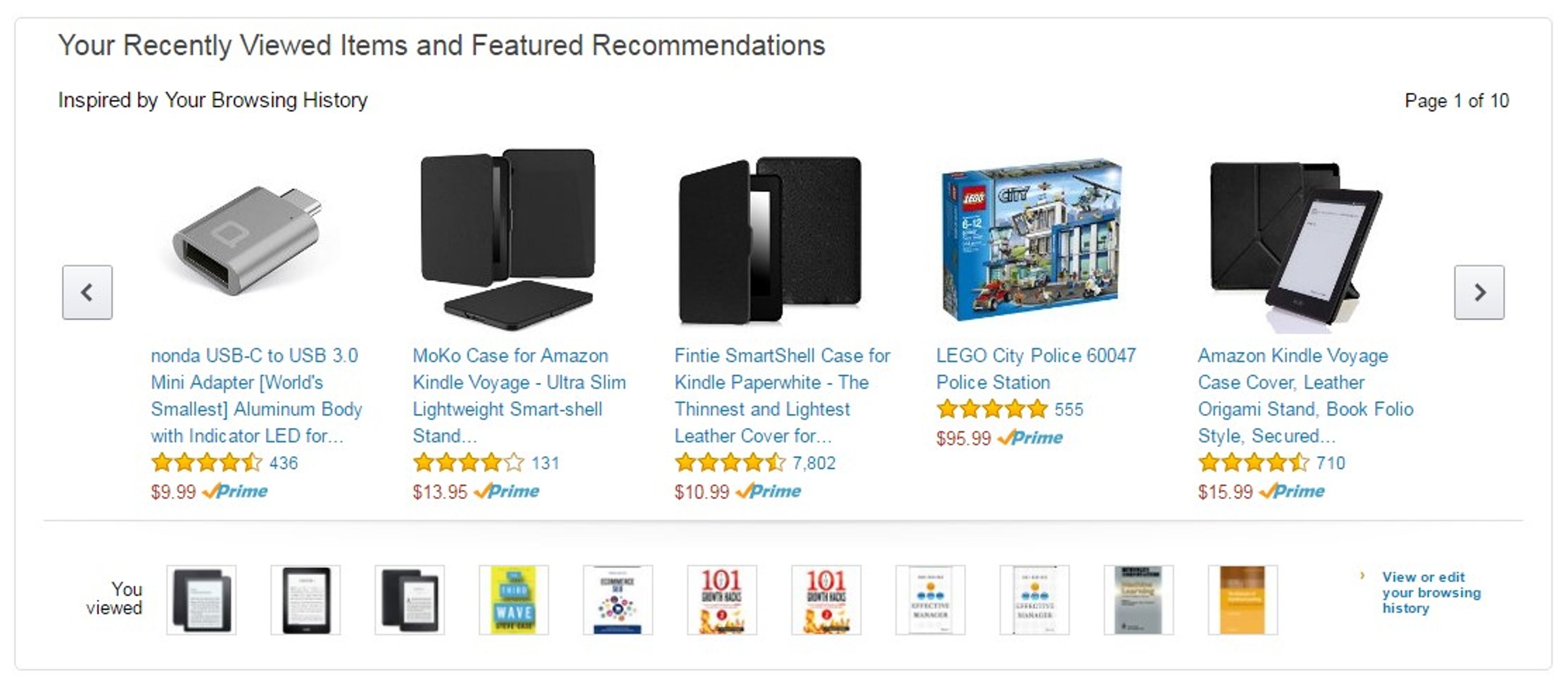
Task: Click the Effective Manager thumbnail in You viewed
Action: (x=929, y=600)
